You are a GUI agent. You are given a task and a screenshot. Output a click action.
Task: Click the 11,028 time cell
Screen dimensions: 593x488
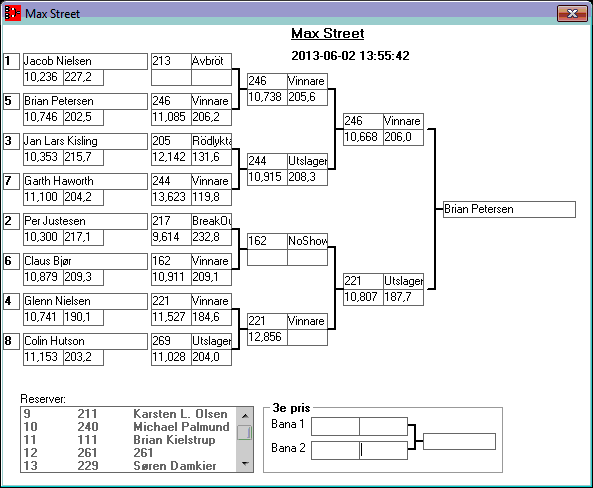coord(171,357)
